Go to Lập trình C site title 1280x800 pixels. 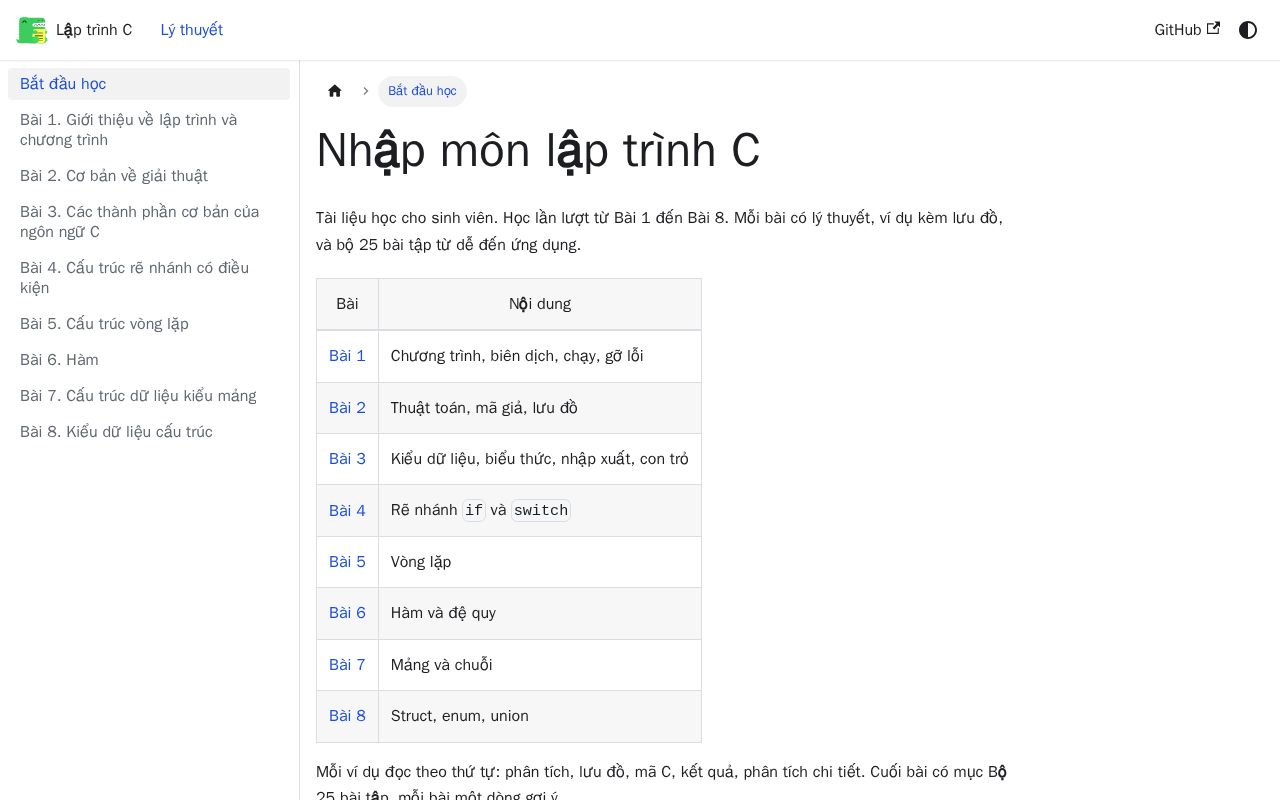click(94, 30)
